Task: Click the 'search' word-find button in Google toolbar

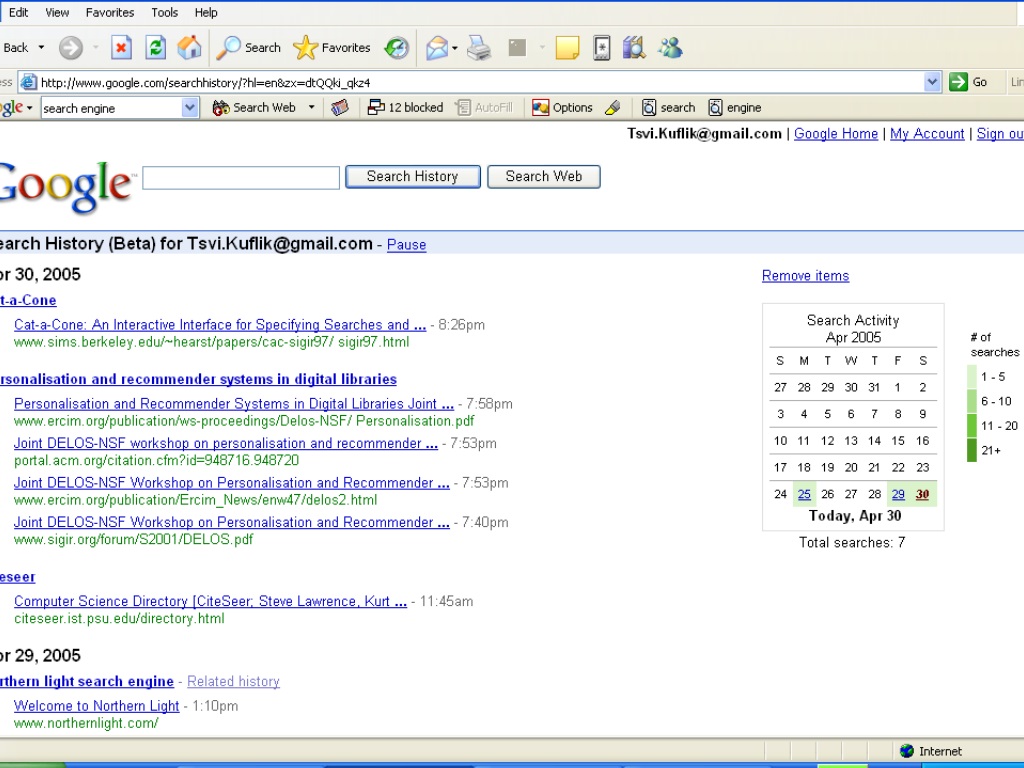Action: point(669,108)
